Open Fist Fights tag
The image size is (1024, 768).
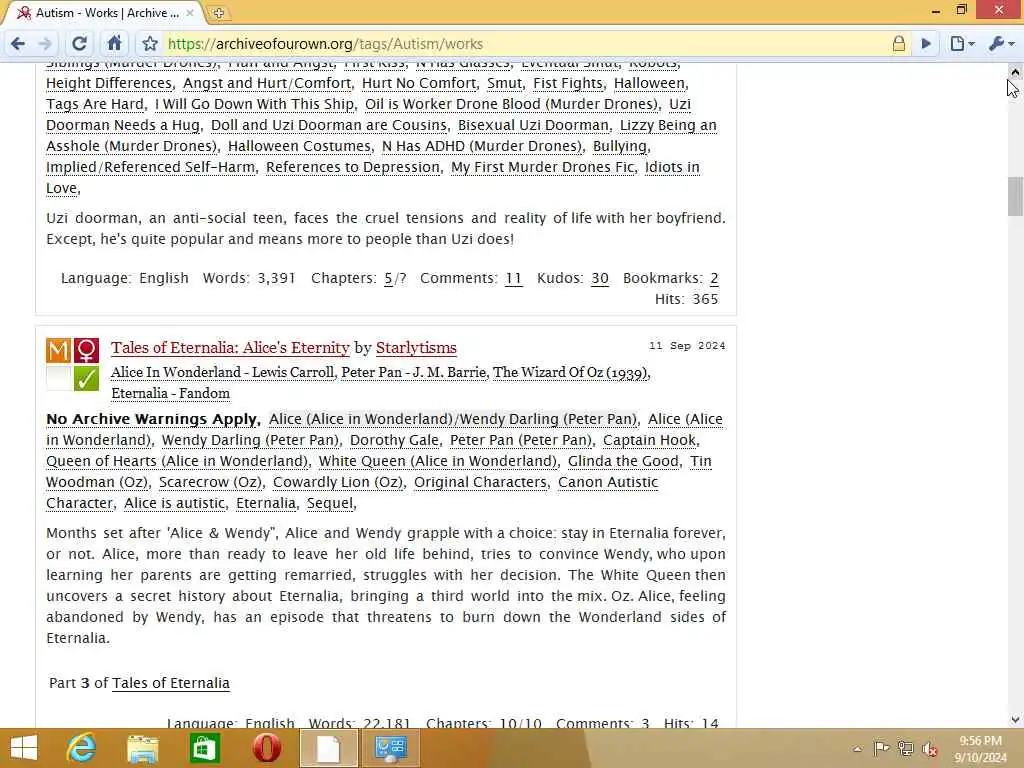coord(568,83)
